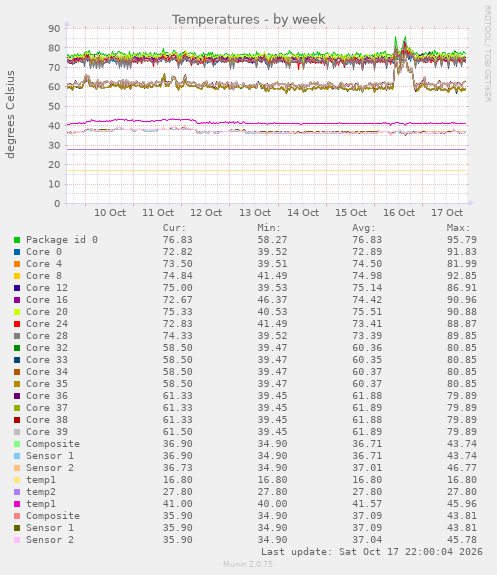Select the 'Core 16' legend label
Image resolution: width=497 pixels, height=575 pixels.
click(x=47, y=300)
